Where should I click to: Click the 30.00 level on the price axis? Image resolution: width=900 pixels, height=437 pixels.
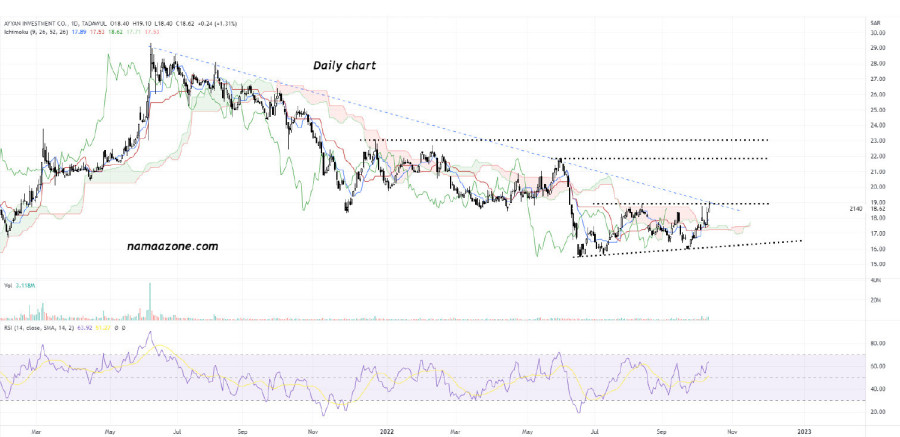(x=877, y=32)
